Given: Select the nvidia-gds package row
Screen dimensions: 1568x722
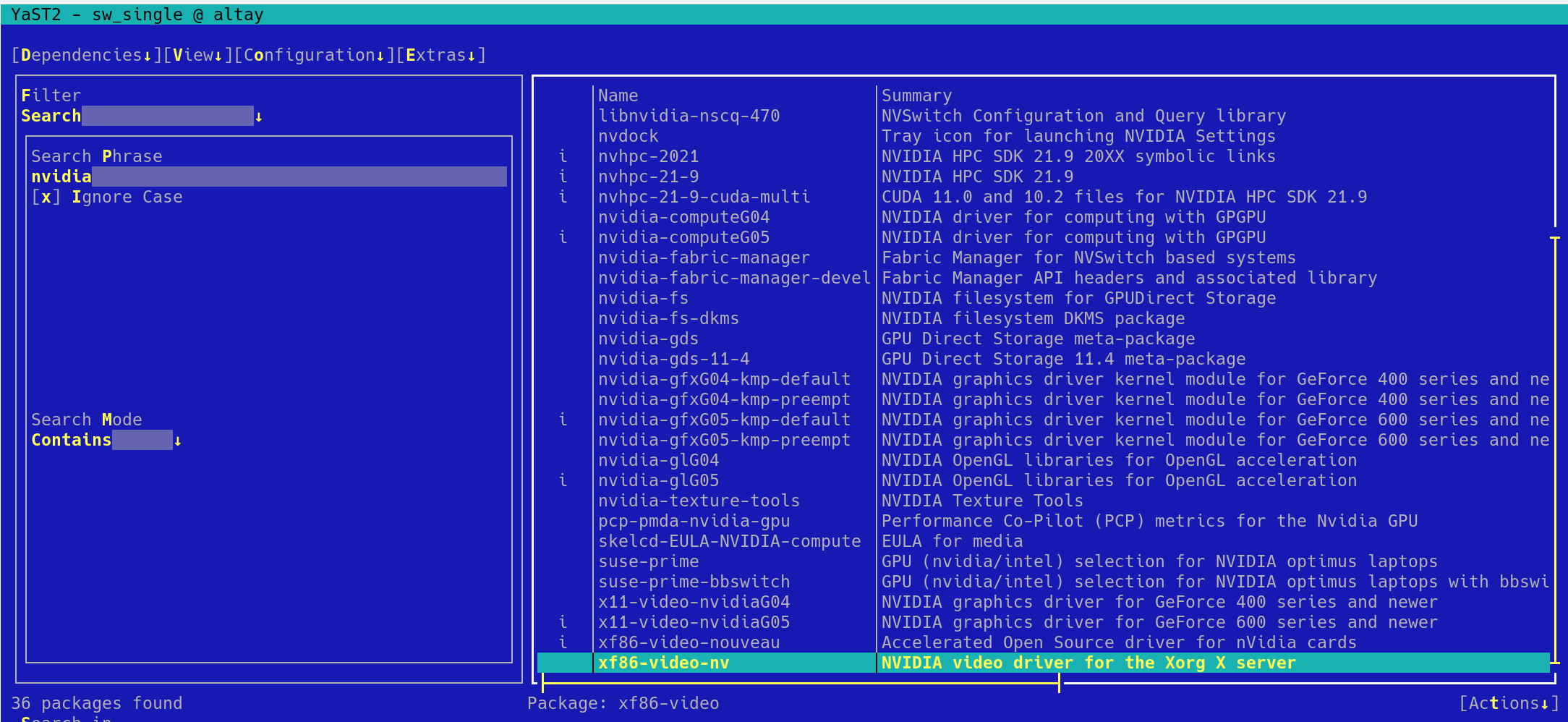Looking at the screenshot, I should [x=1043, y=339].
